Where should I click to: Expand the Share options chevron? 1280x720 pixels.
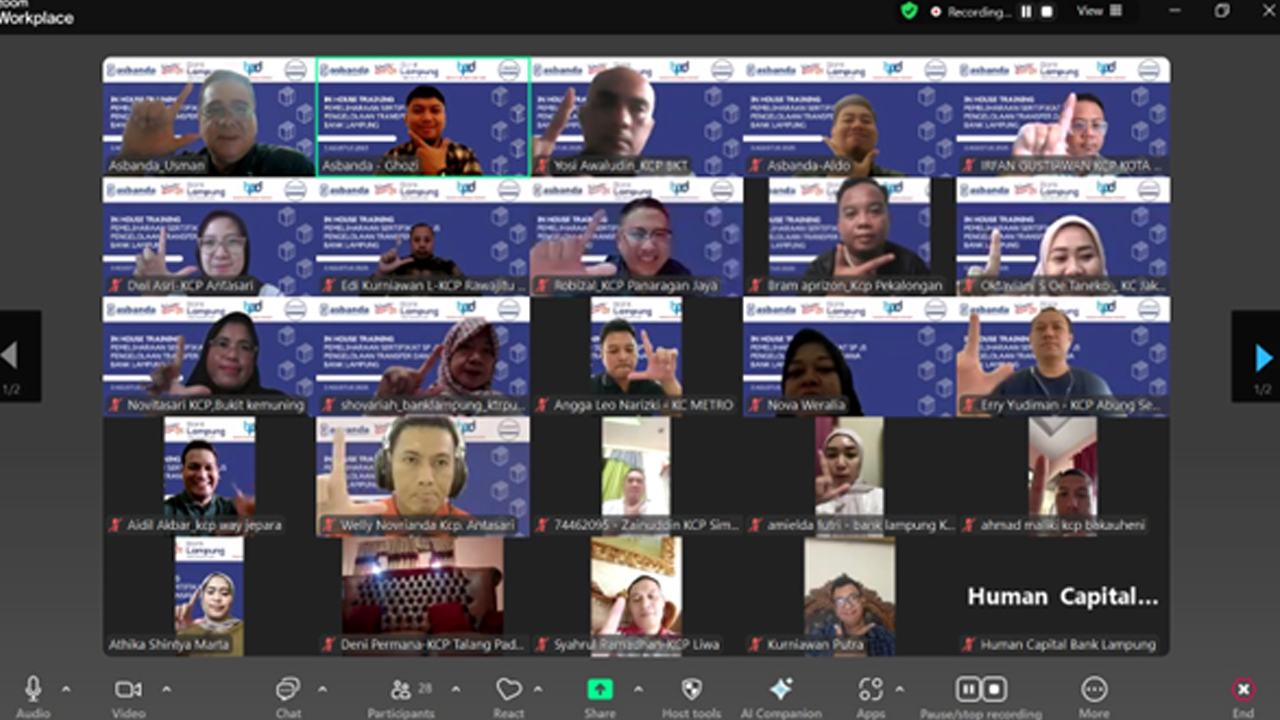pyautogui.click(x=638, y=689)
